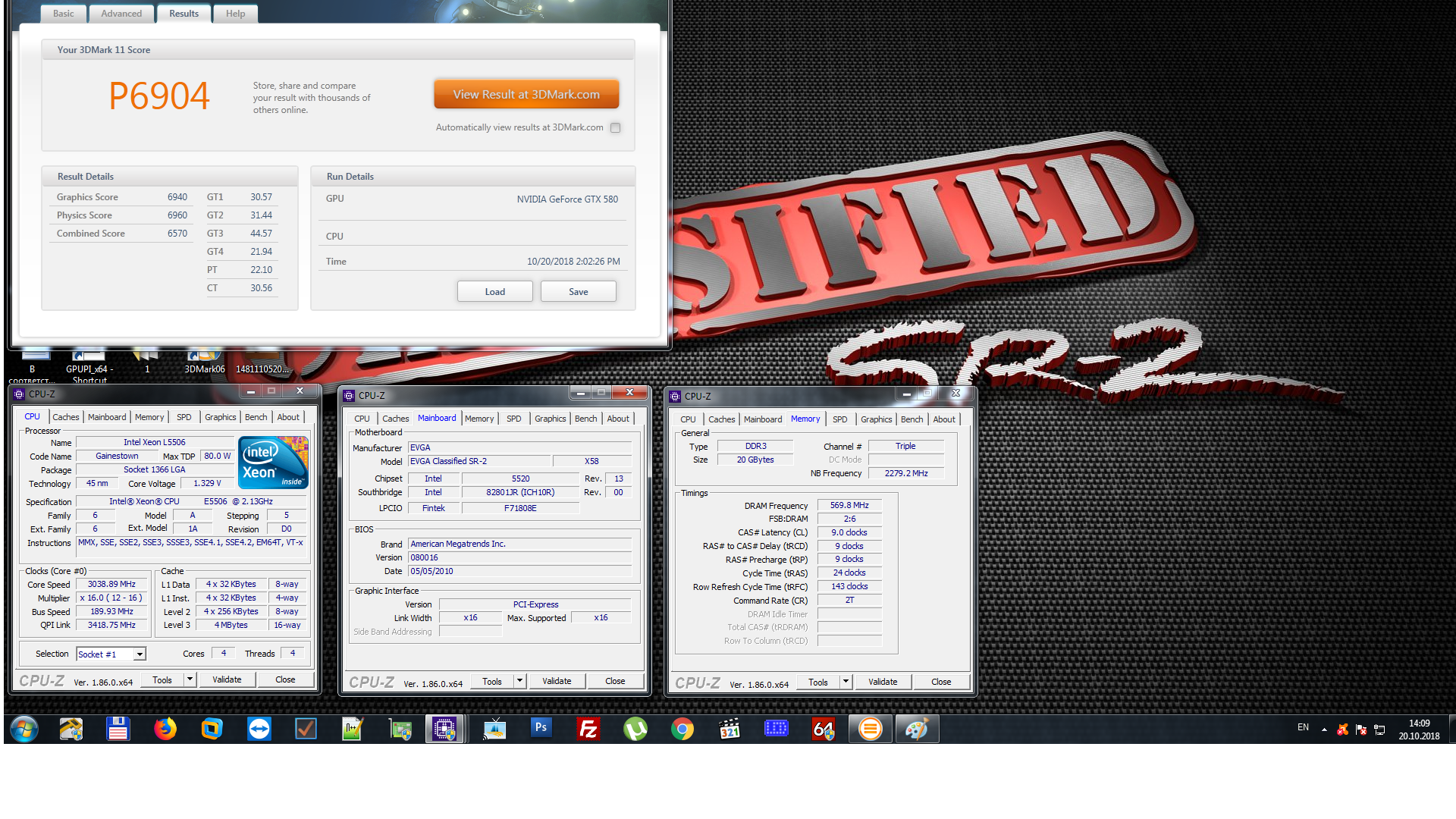Viewport: 1456px width, 819px height.
Task: Show hidden system tray icons
Action: pos(1324,730)
